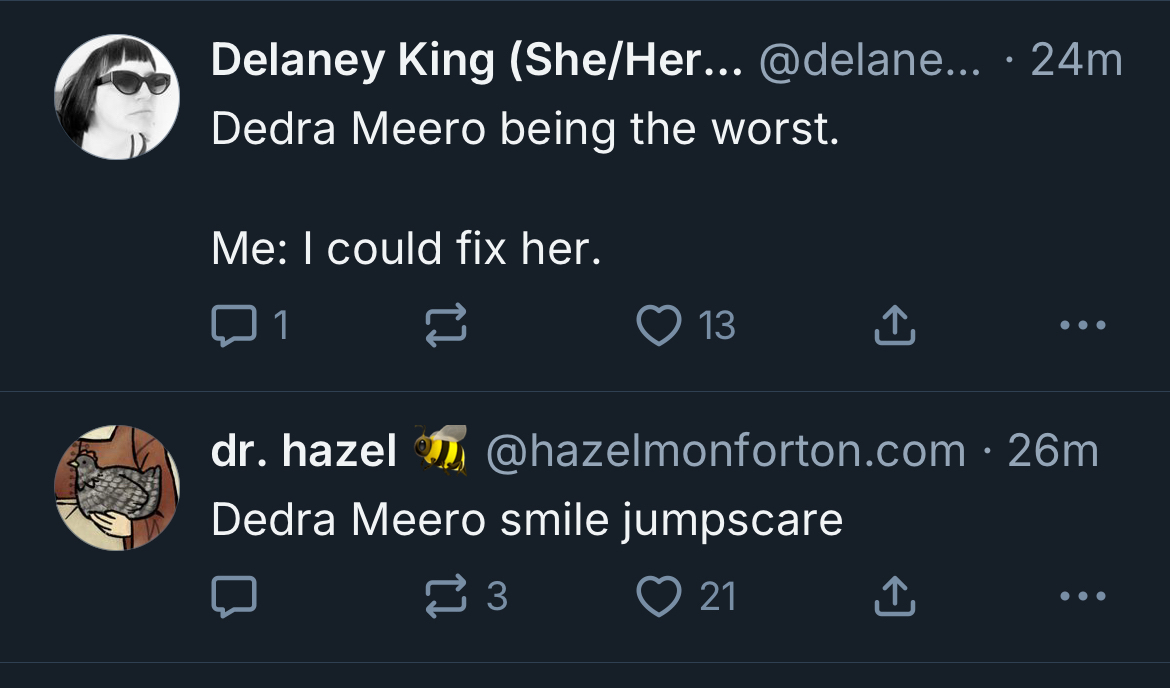Like Delaney King's Dedra Meero post
Viewport: 1170px width, 688px height.
(x=658, y=325)
